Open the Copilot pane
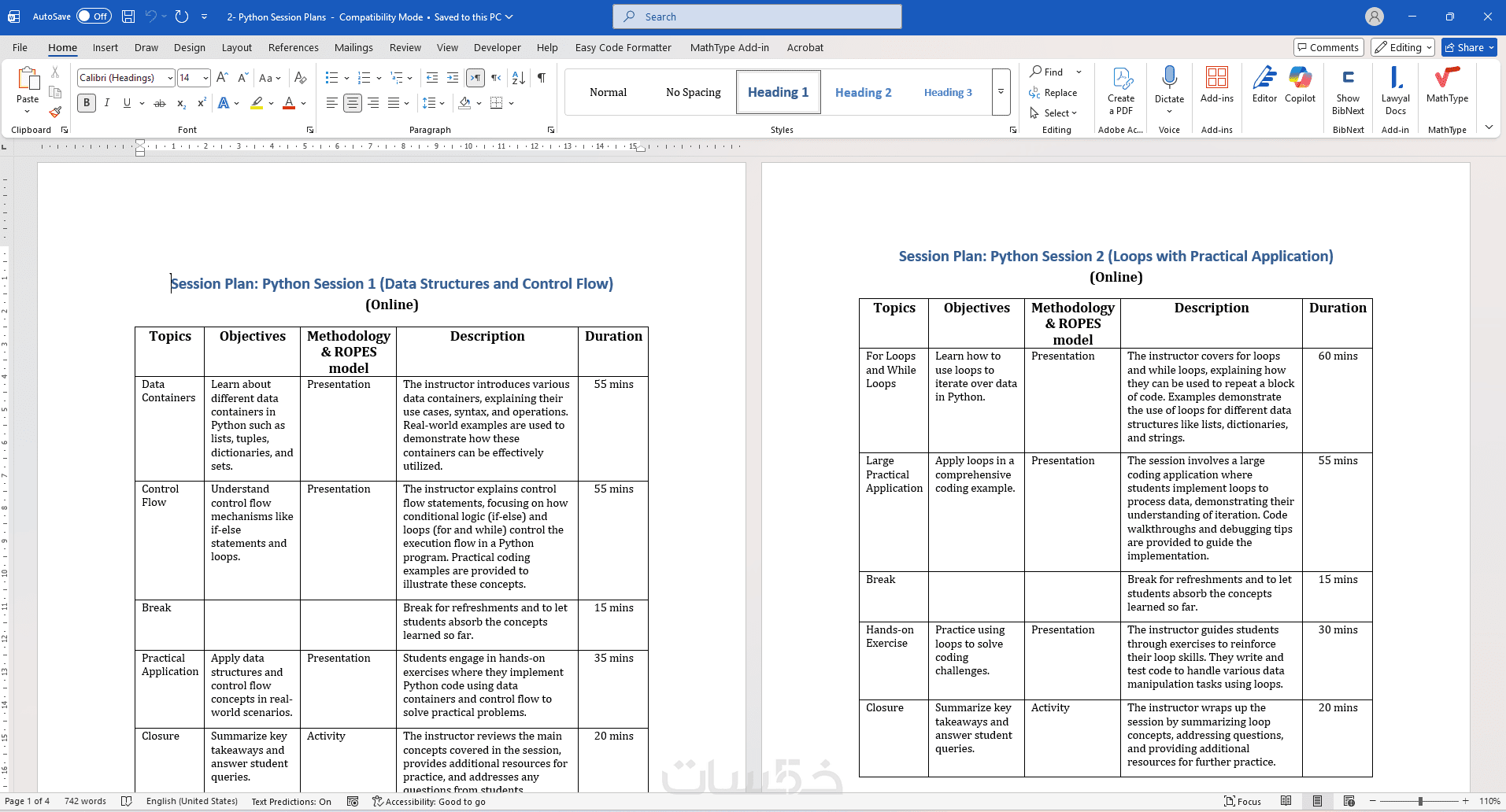 tap(1300, 85)
